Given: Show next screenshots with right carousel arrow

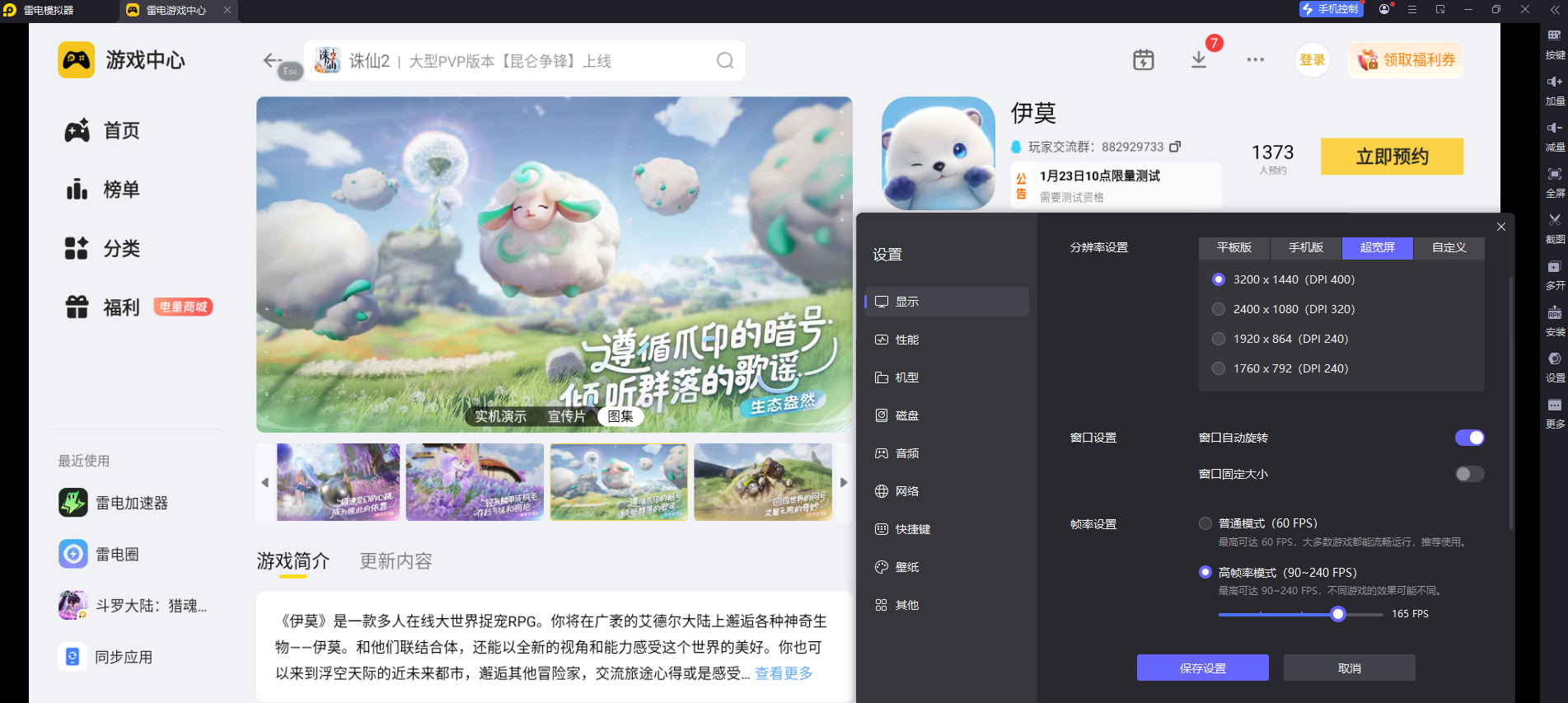Looking at the screenshot, I should (844, 482).
